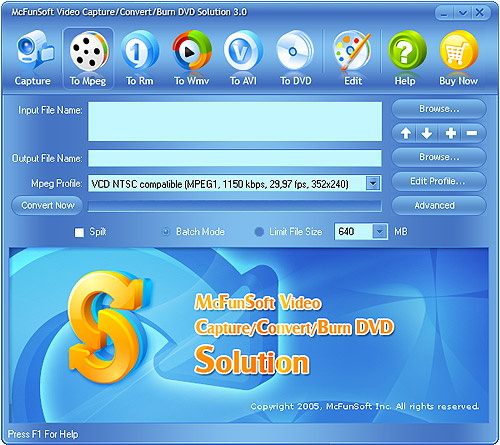Choose the To Wmv conversion icon
The image size is (500, 445).
(x=192, y=58)
